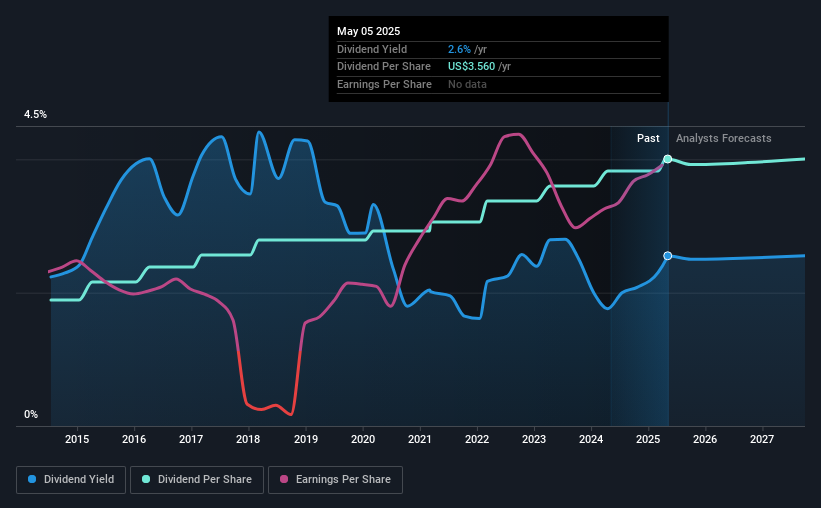Click the 2017 x-axis label

(x=191, y=439)
